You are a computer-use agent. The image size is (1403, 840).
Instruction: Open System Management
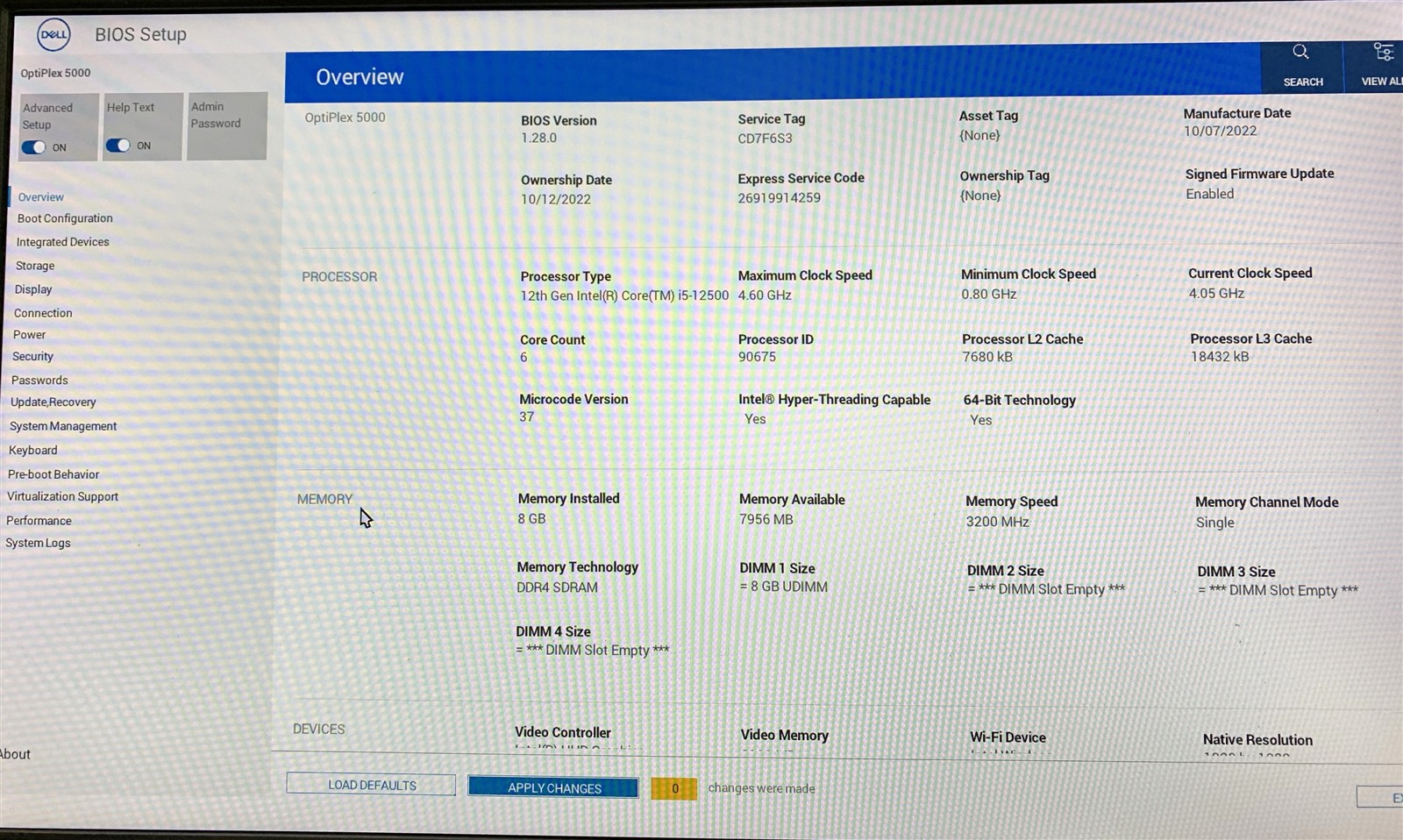(62, 426)
